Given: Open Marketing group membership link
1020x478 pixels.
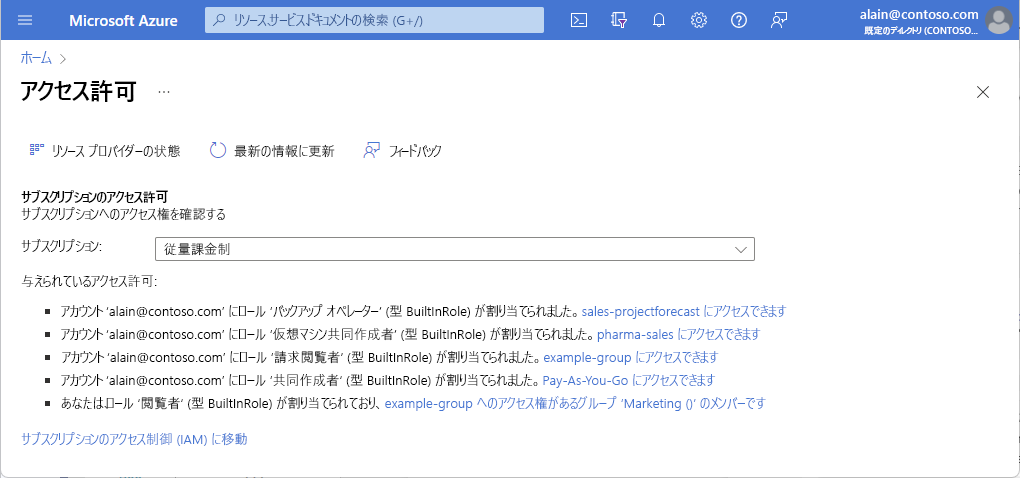Looking at the screenshot, I should (575, 403).
